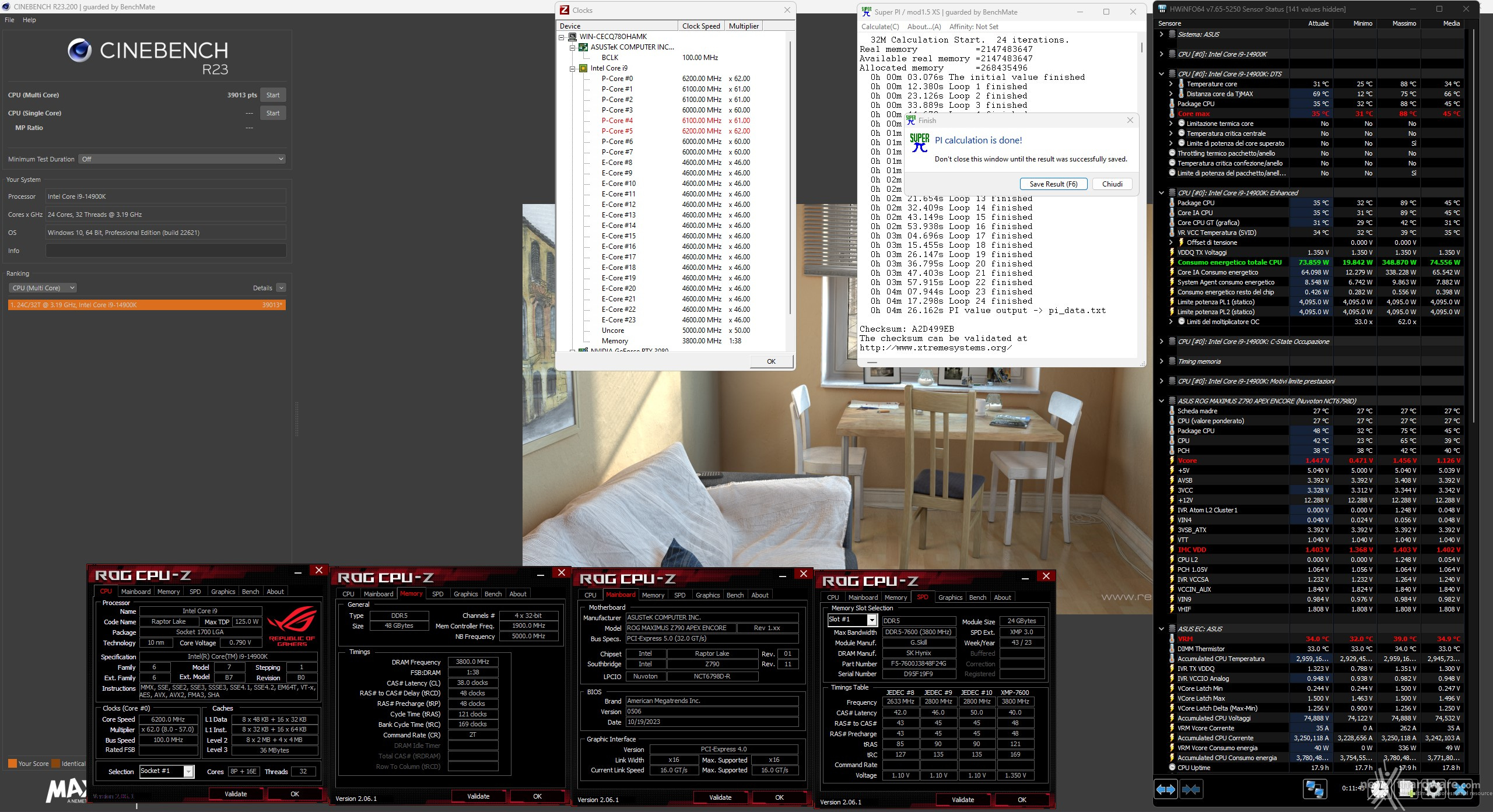Open HWiNFO remote network monitoring icon
The height and width of the screenshot is (812, 1493).
[1315, 789]
